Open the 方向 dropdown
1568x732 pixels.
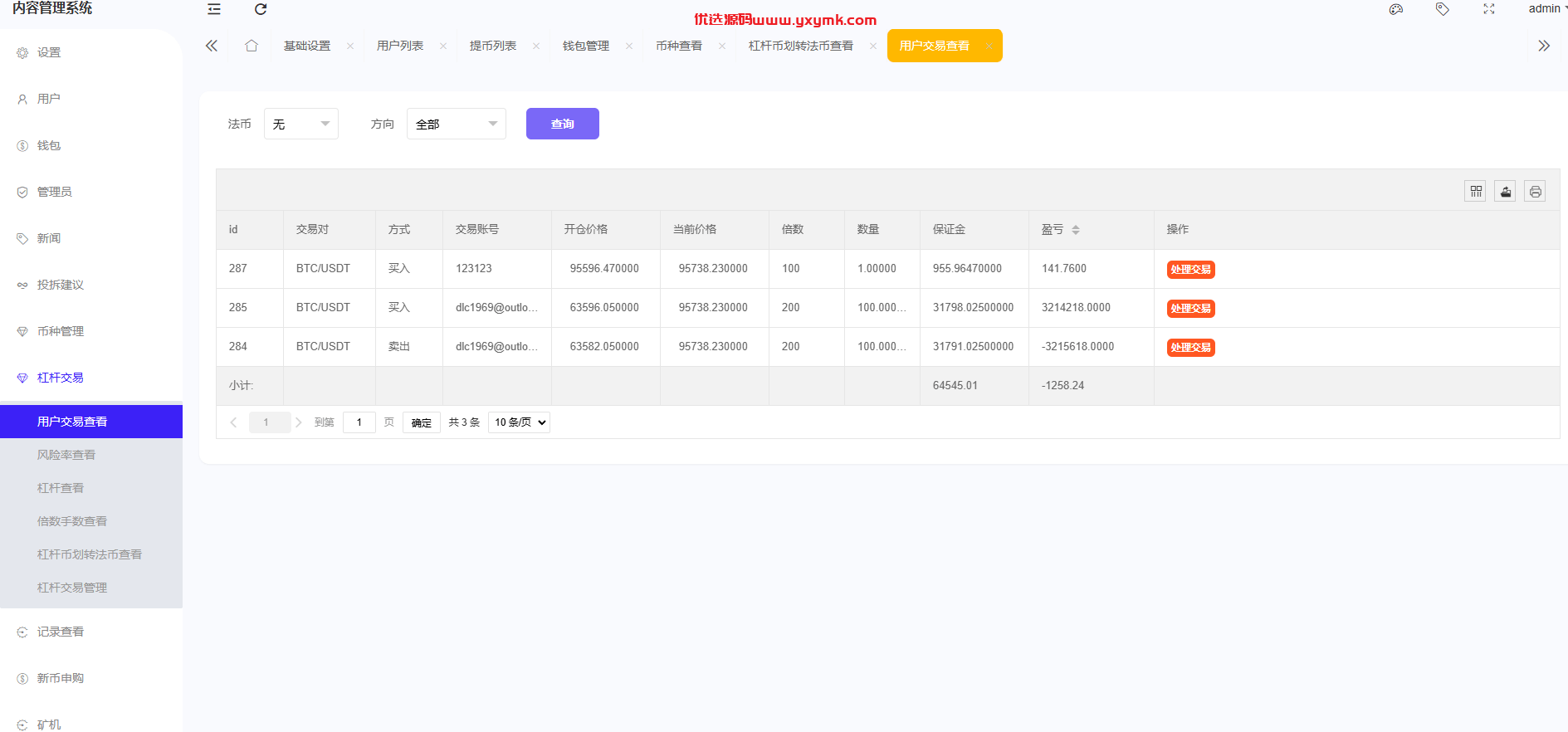point(457,124)
